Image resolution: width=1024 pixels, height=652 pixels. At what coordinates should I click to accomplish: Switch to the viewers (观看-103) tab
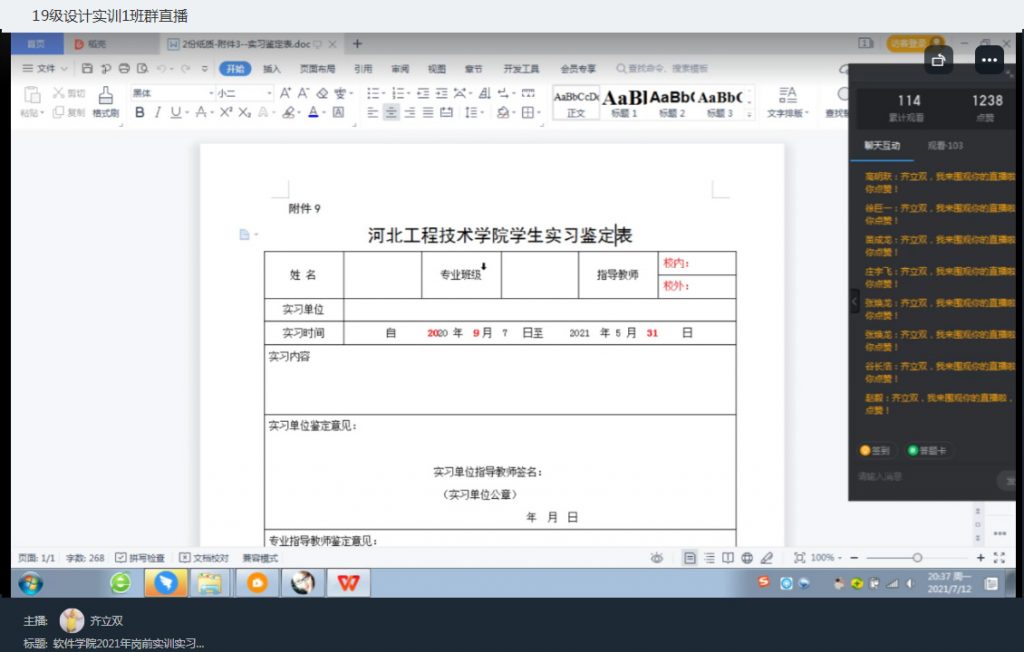[x=945, y=146]
